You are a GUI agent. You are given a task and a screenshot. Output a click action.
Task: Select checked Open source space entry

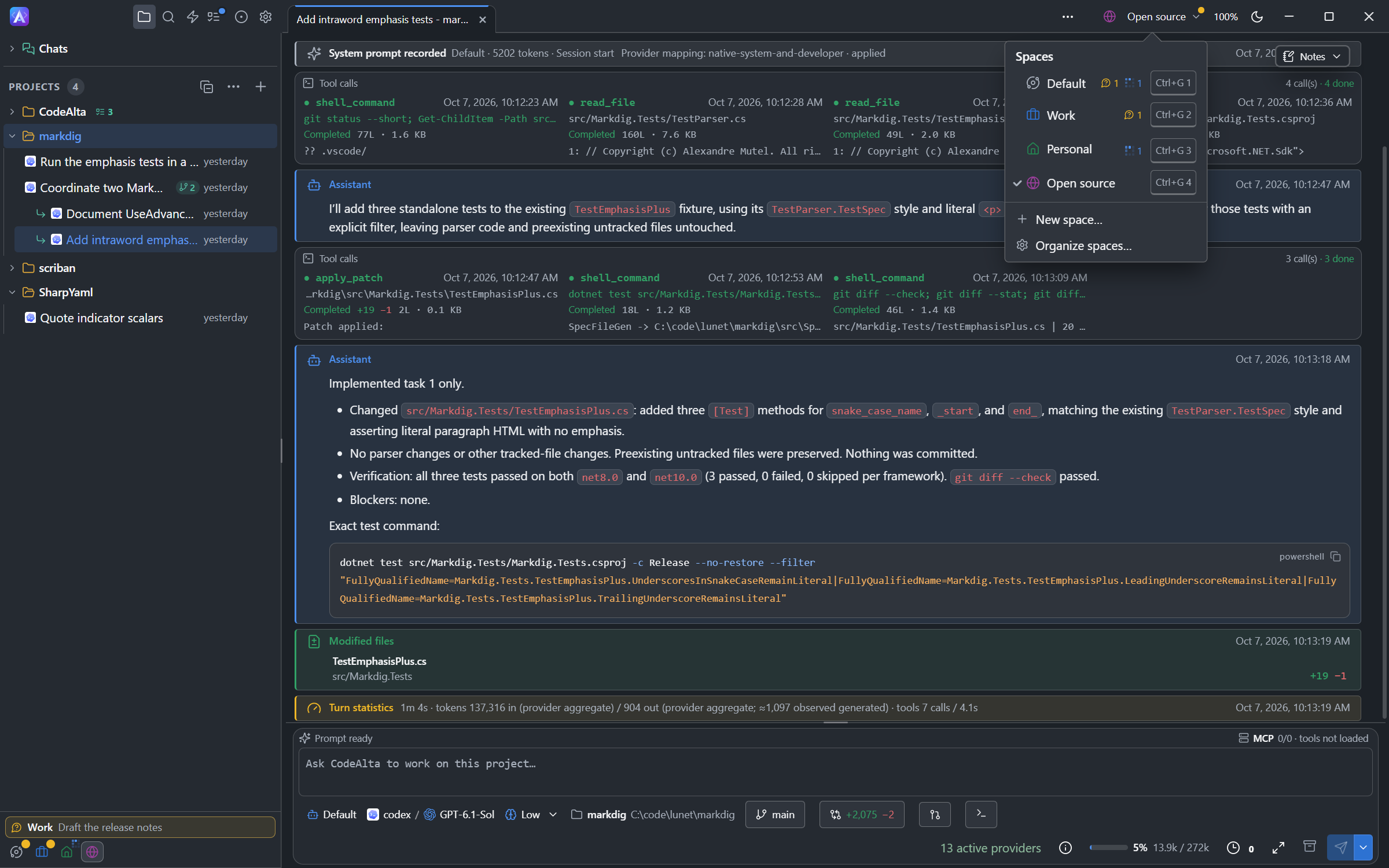1106,183
